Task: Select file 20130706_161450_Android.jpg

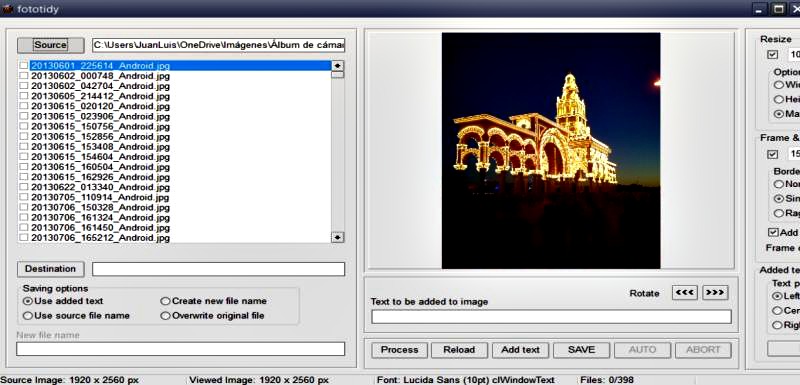Action: 101,227
